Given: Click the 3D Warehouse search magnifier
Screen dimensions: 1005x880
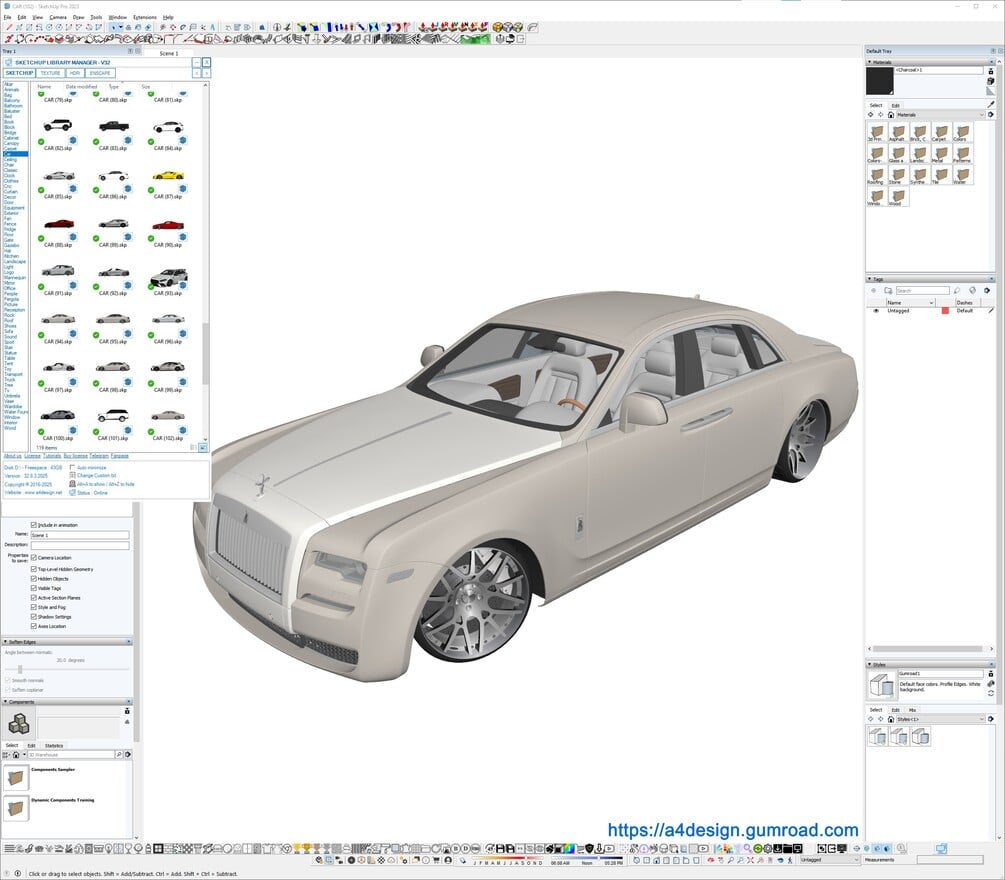Looking at the screenshot, I should [x=119, y=754].
